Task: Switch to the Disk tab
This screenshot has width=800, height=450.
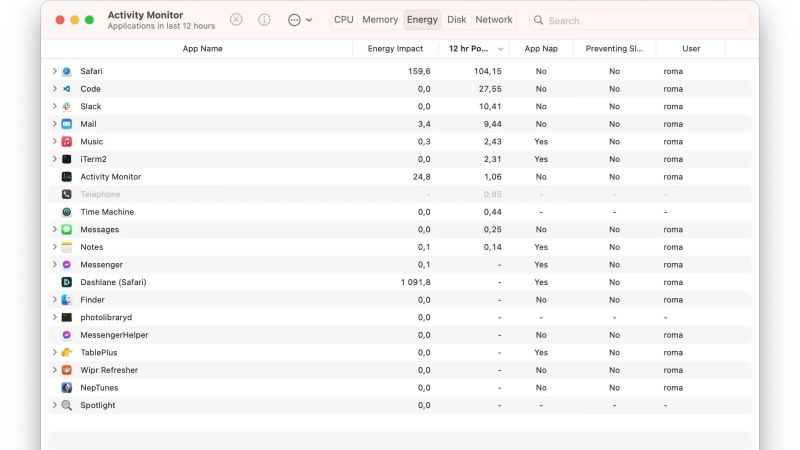Action: pos(457,20)
